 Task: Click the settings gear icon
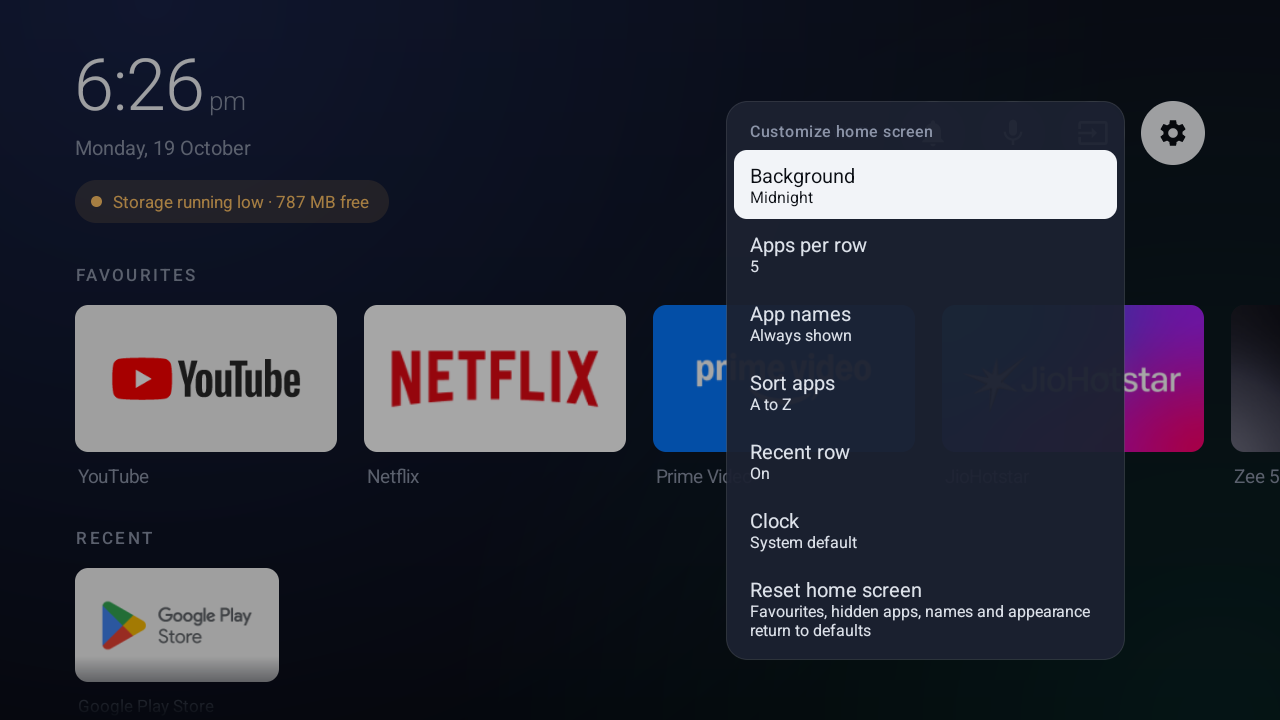click(1172, 133)
